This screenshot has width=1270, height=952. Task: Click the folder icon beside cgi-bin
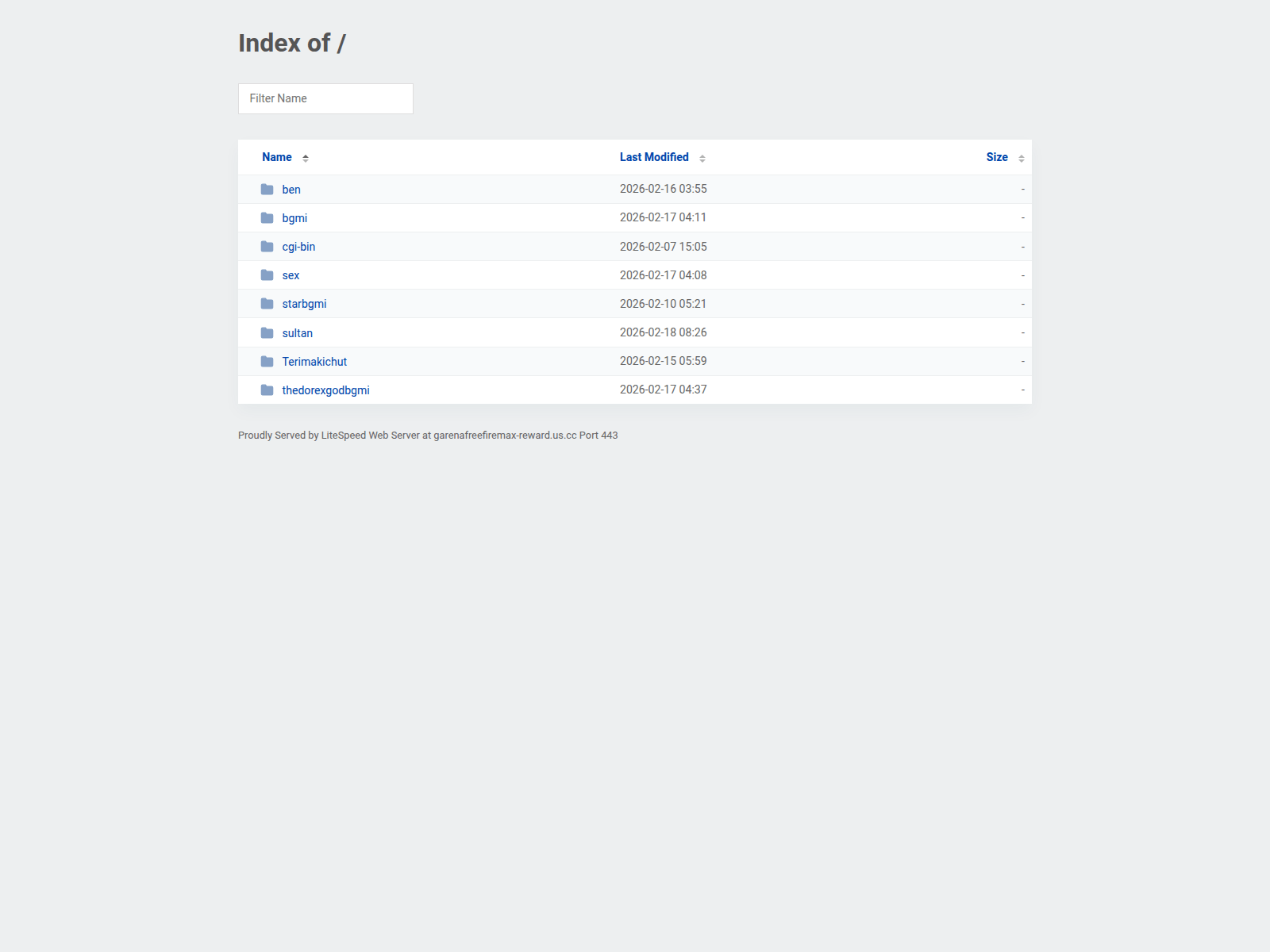(x=267, y=246)
